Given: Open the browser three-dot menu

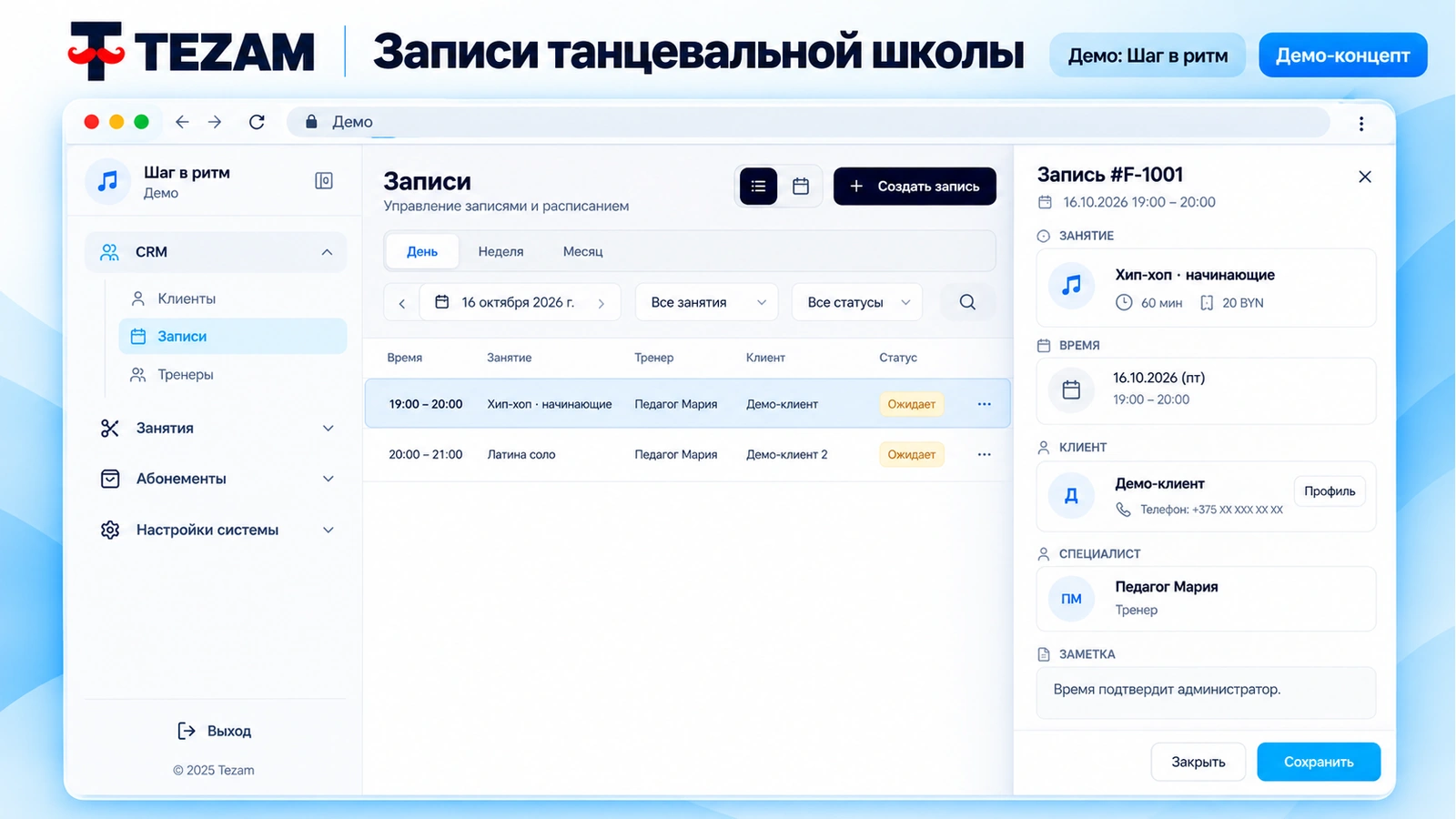Looking at the screenshot, I should (1361, 124).
